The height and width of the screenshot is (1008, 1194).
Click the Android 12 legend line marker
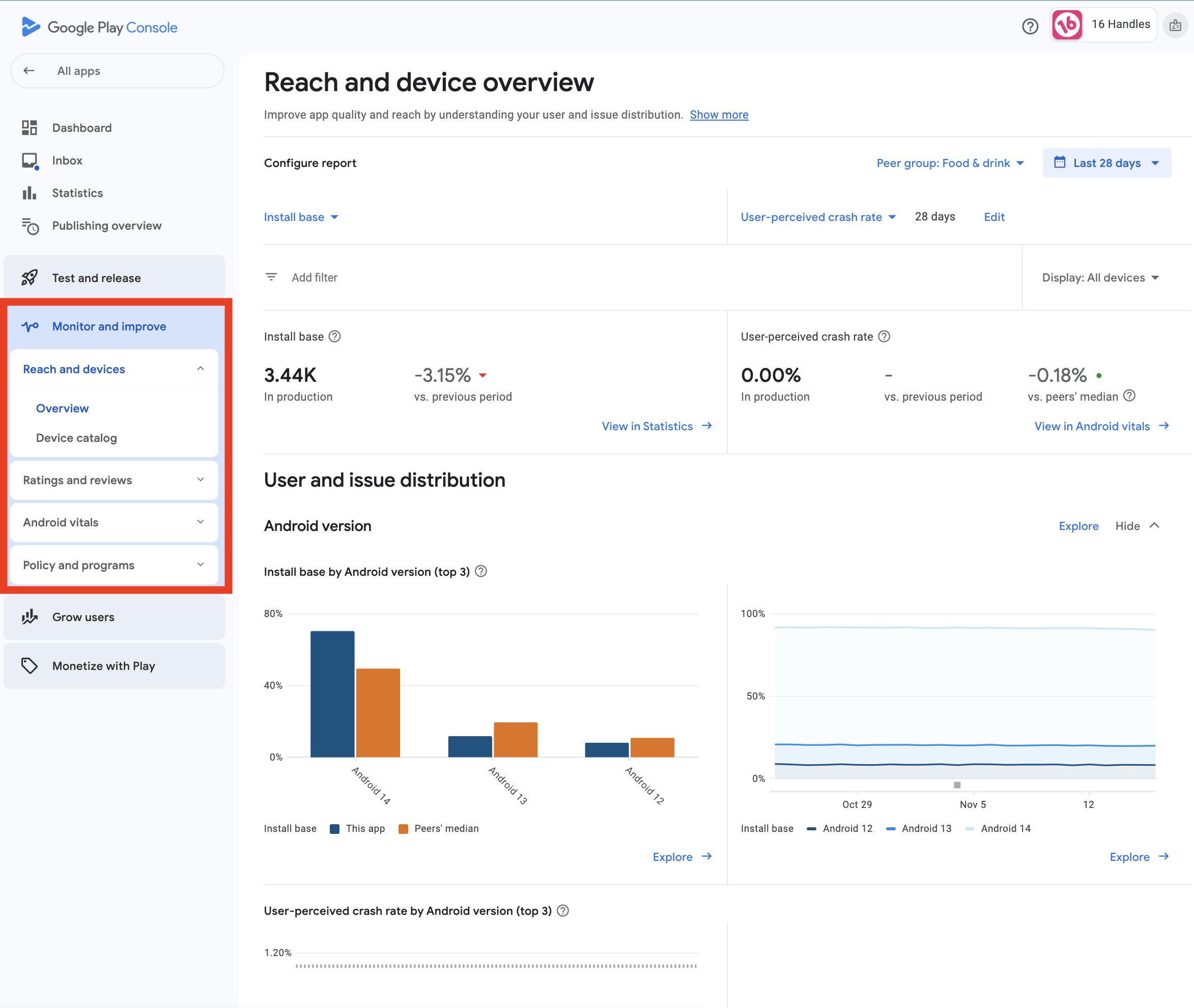811,829
